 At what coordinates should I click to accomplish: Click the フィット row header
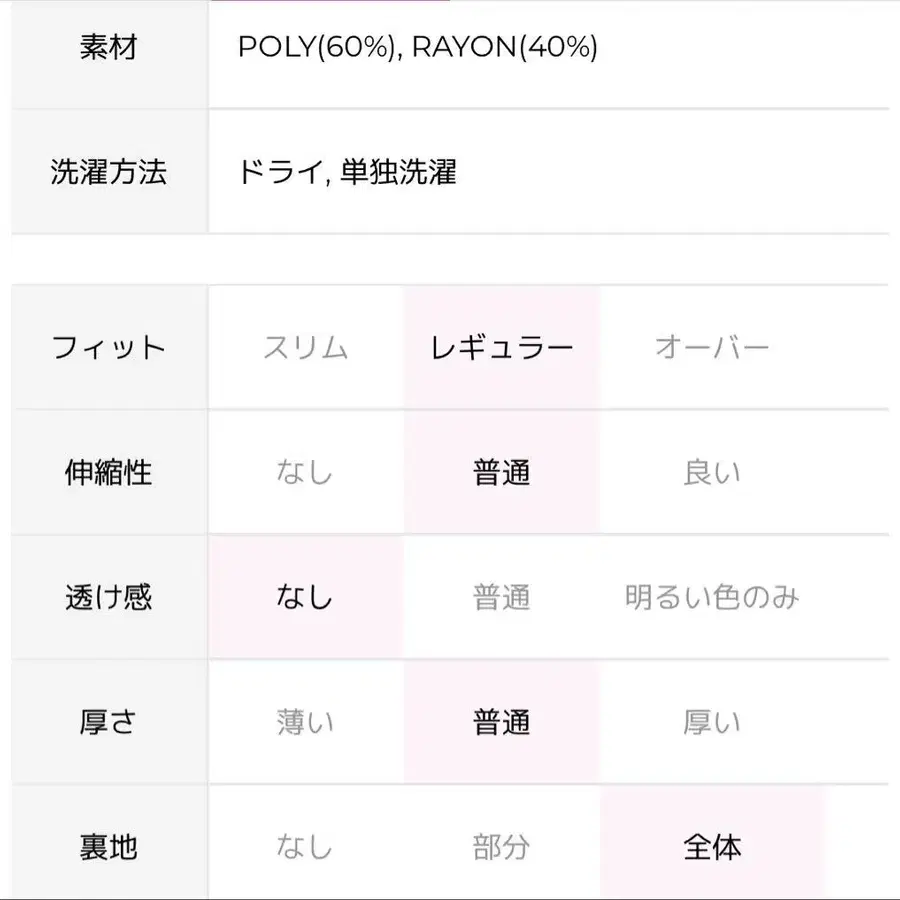tap(108, 348)
